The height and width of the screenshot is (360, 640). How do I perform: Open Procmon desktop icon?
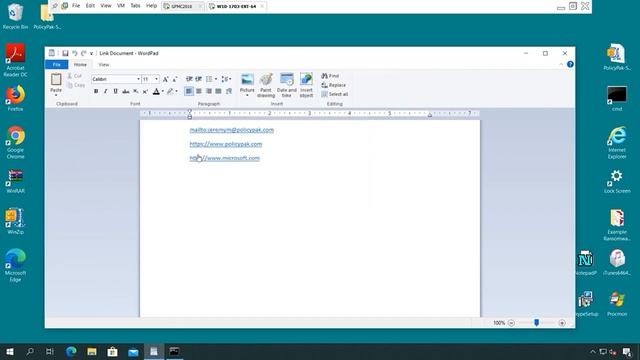pos(617,304)
